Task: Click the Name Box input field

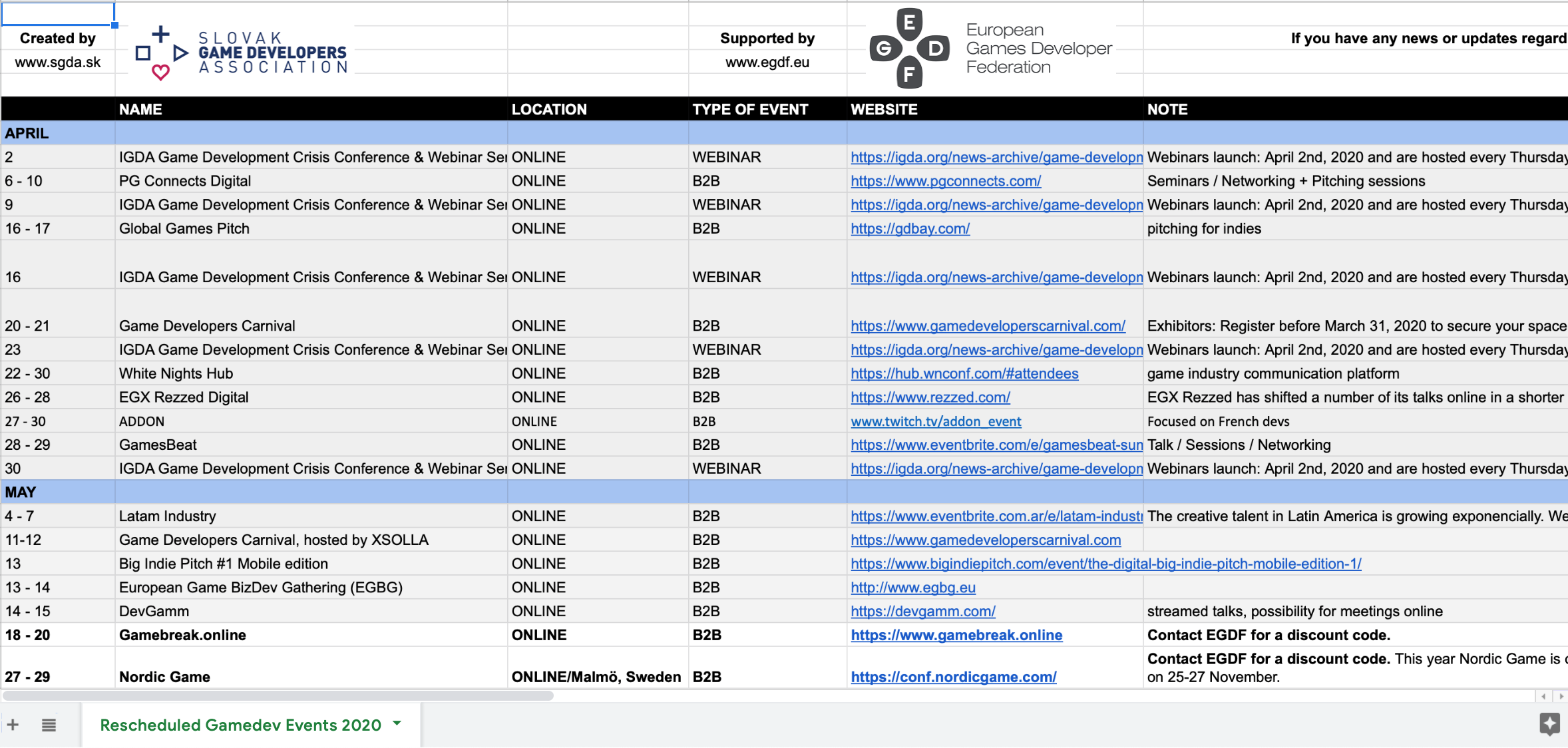Action: pyautogui.click(x=57, y=13)
